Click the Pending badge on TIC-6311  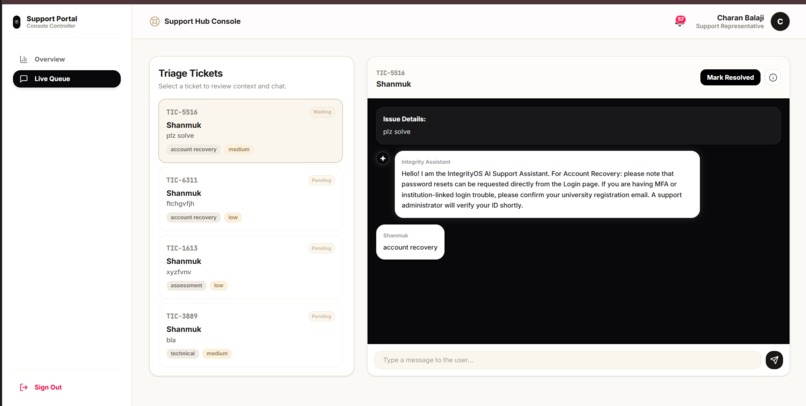322,180
